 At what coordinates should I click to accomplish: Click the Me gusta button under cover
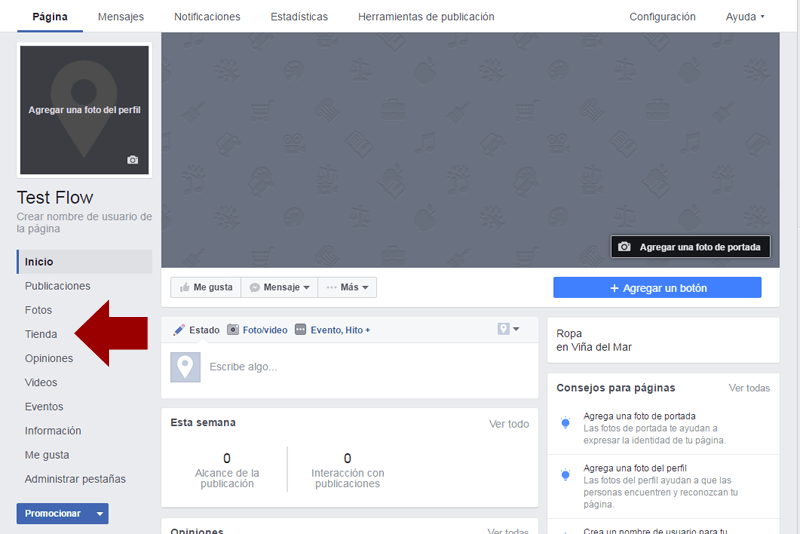click(x=206, y=288)
